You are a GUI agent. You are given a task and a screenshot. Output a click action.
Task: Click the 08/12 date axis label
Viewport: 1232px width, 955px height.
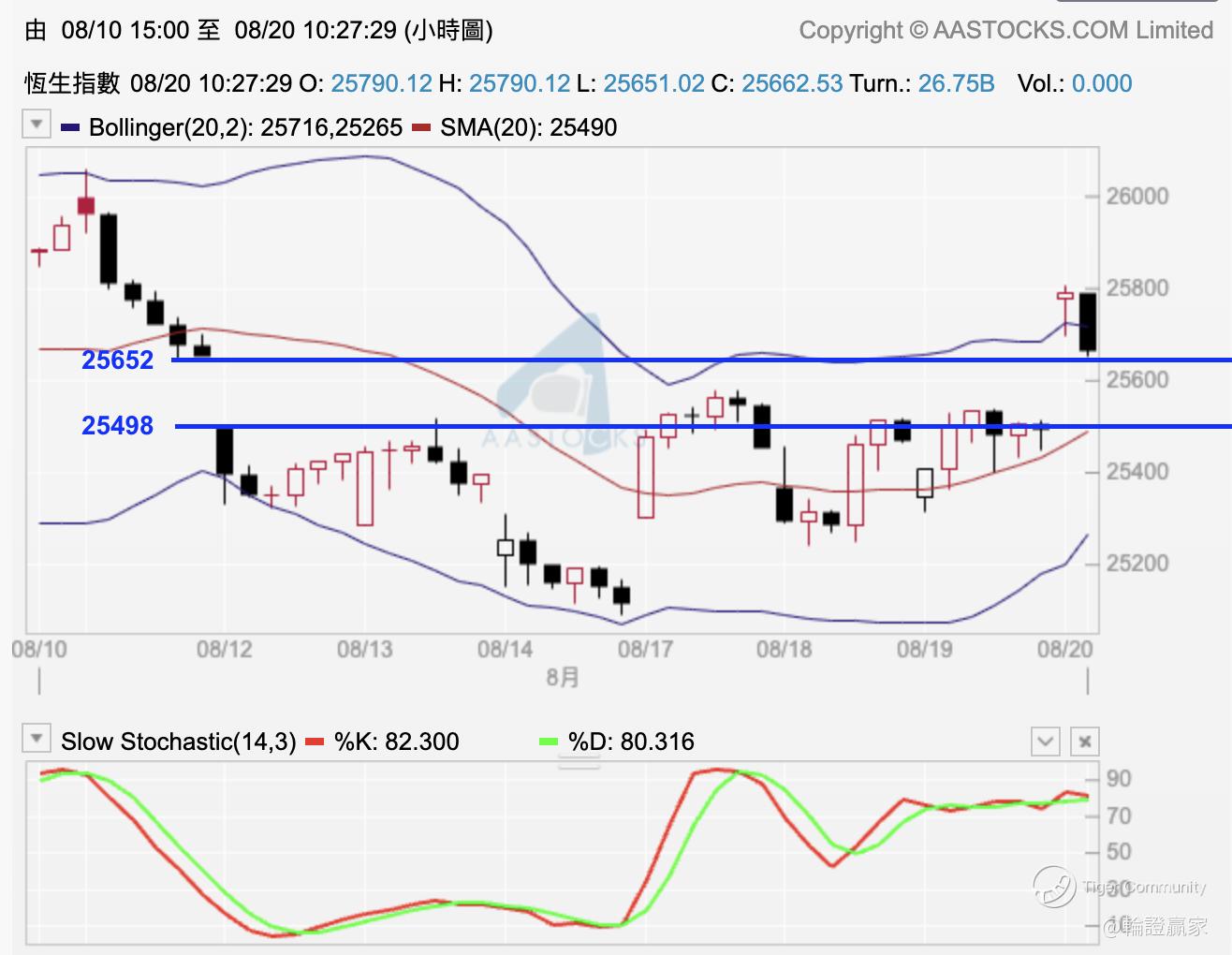(225, 649)
